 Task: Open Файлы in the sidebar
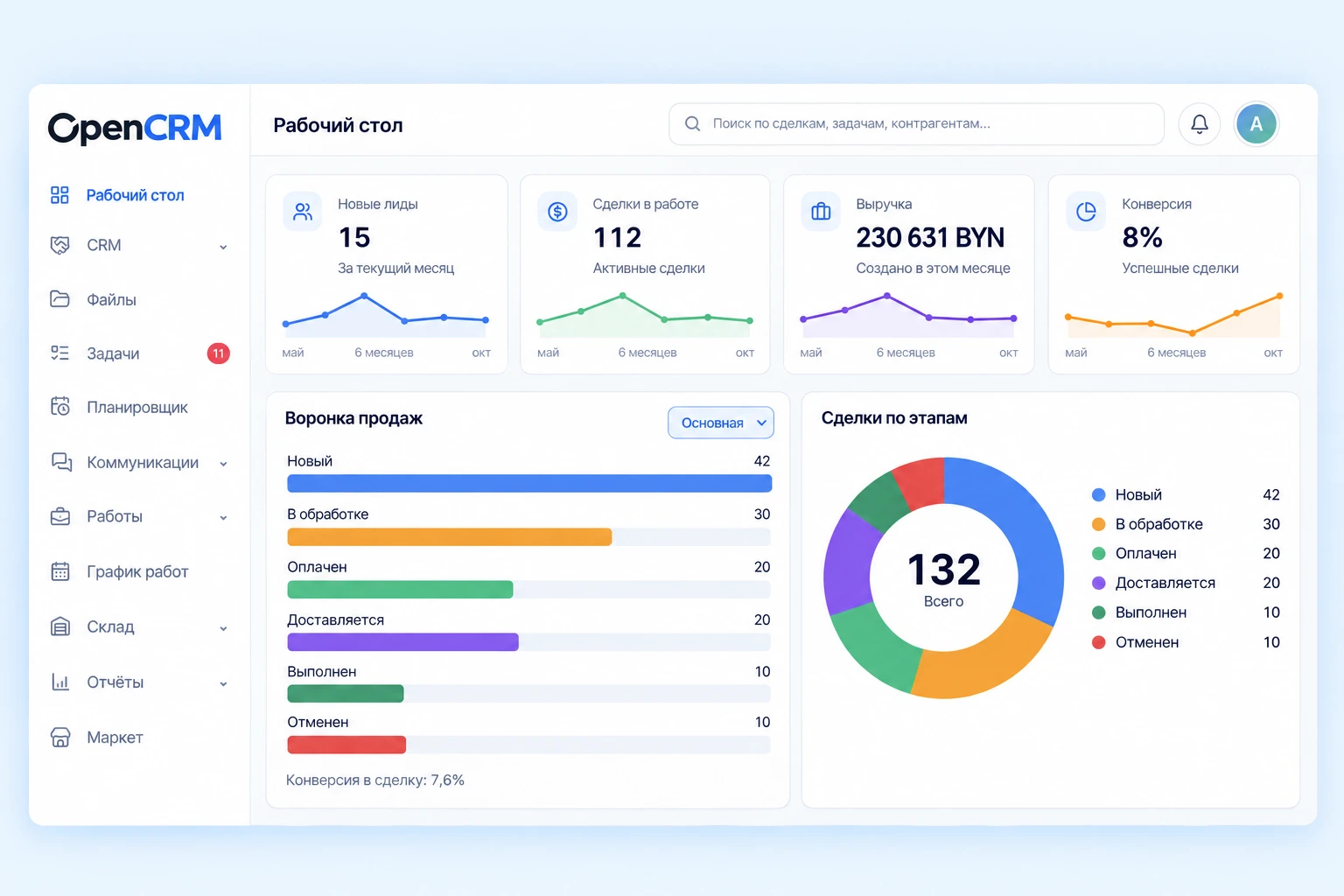[112, 299]
